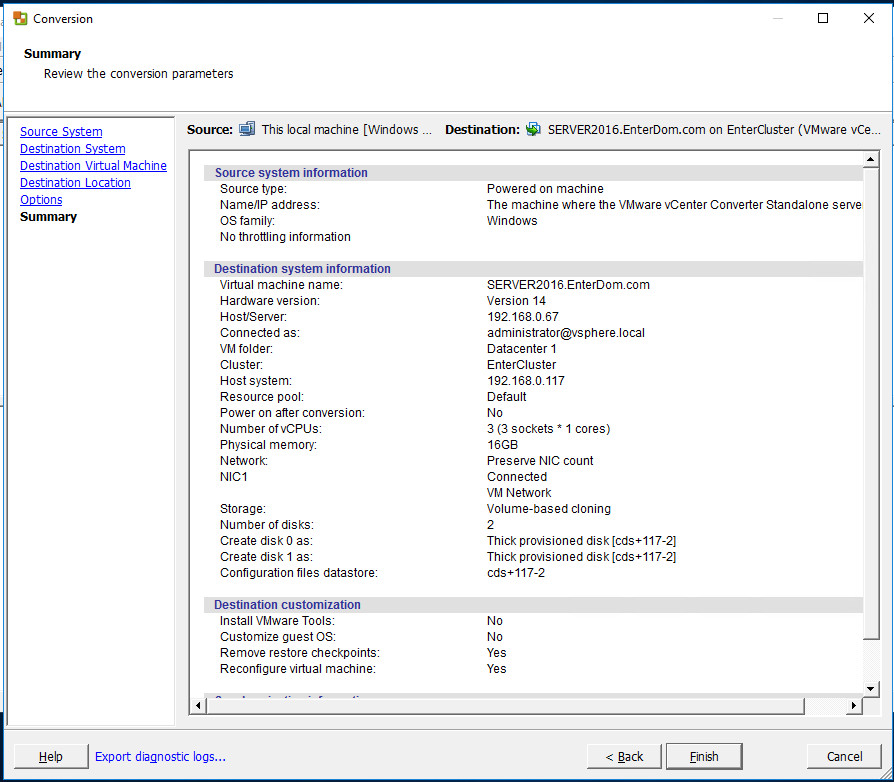This screenshot has height=782, width=894.
Task: Click the 'Version 14' hardware value
Action: pyautogui.click(x=516, y=300)
